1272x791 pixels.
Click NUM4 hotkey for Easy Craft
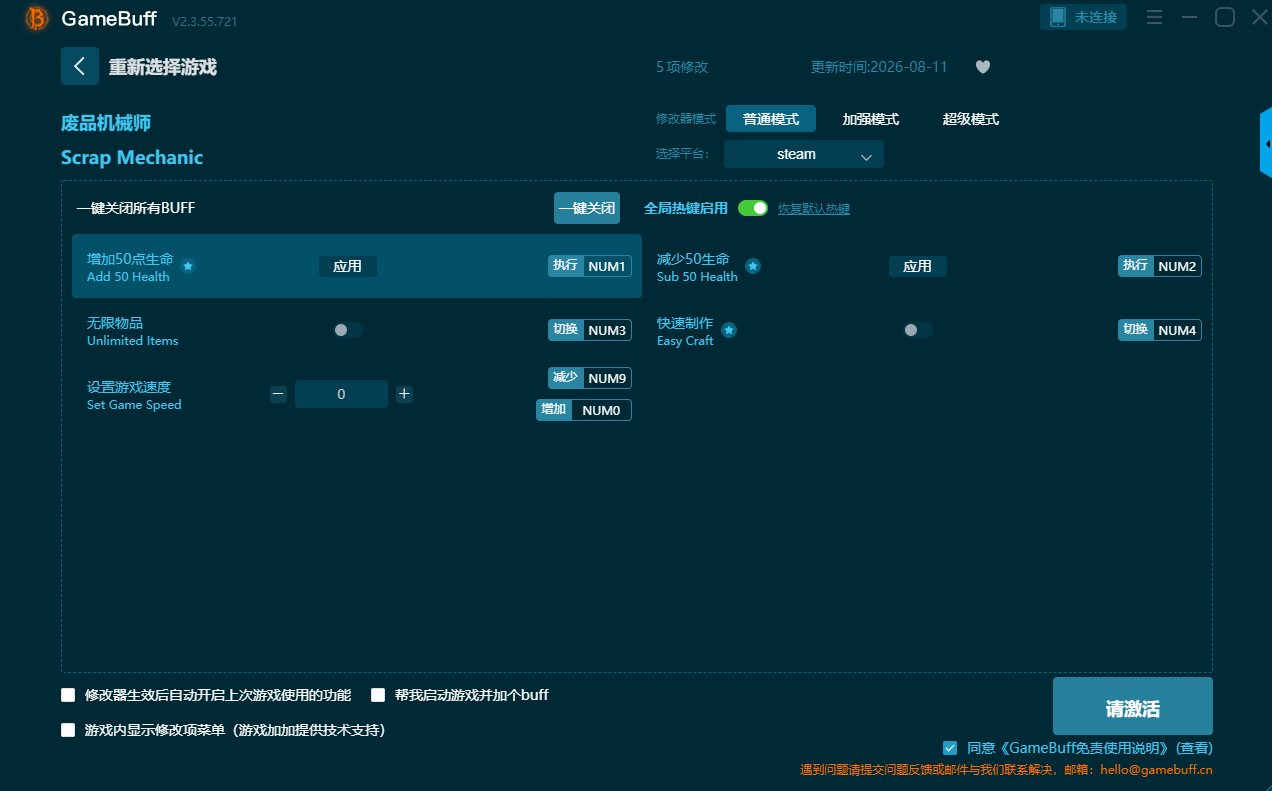pyautogui.click(x=1177, y=330)
